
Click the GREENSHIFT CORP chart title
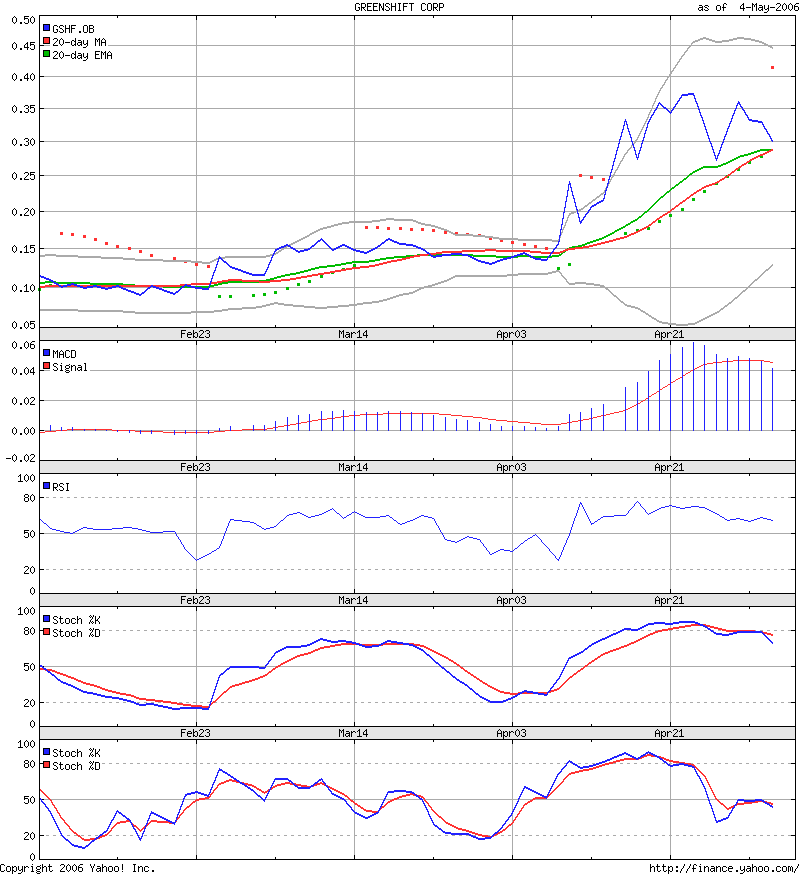tap(400, 7)
